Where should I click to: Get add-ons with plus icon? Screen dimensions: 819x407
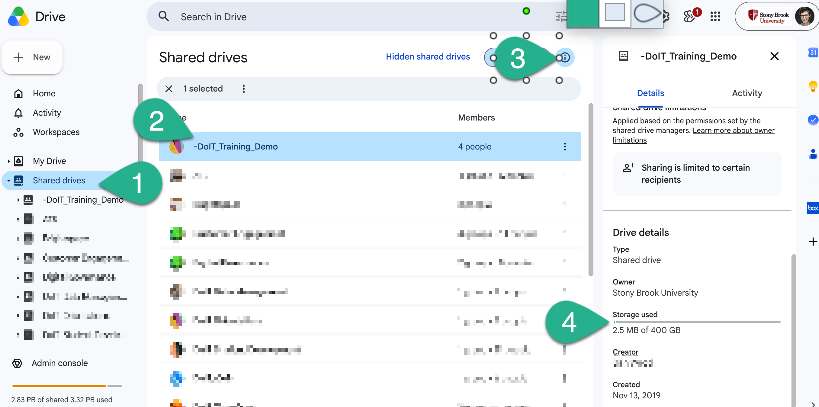point(813,241)
